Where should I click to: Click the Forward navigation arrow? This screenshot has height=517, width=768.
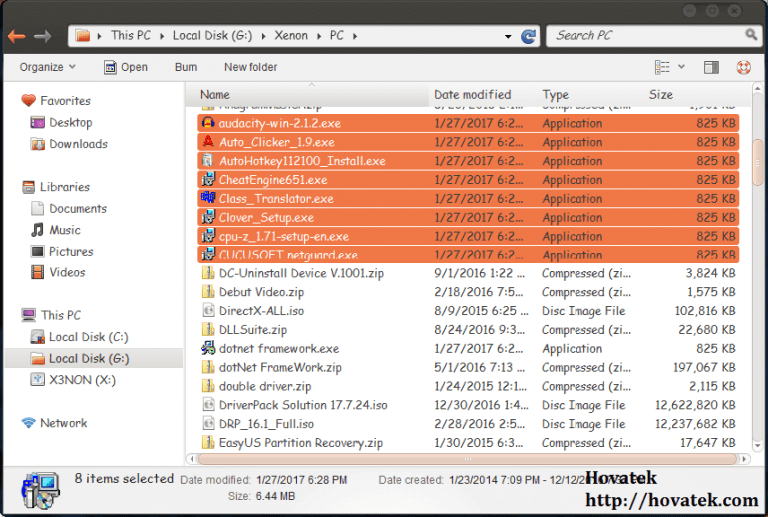(42, 36)
